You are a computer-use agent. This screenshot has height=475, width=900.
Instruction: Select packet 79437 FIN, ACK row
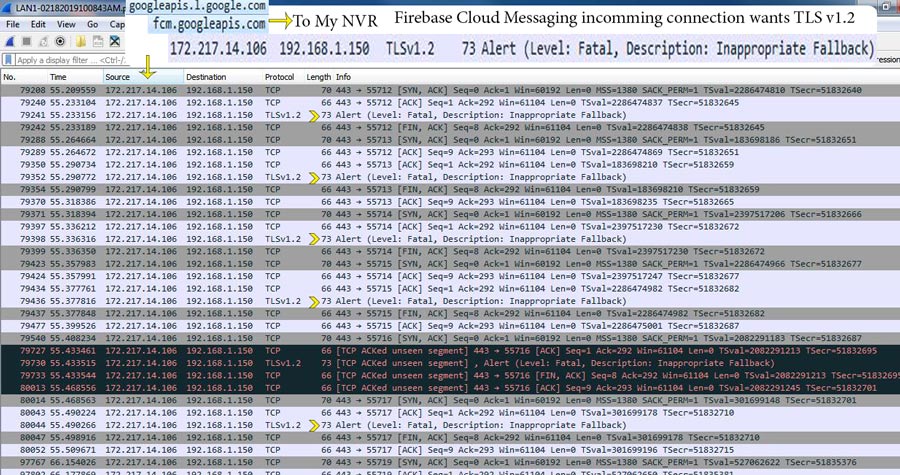450,313
